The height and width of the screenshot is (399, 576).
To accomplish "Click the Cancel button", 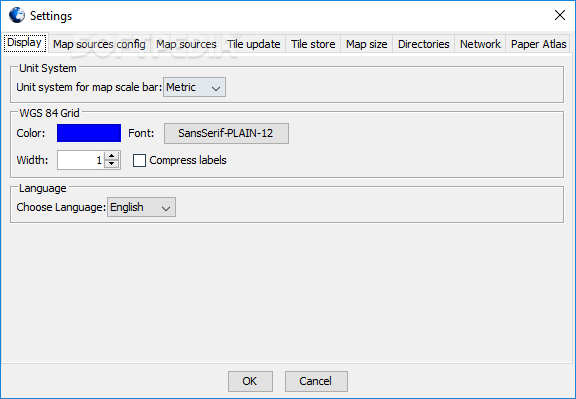I will click(x=316, y=381).
